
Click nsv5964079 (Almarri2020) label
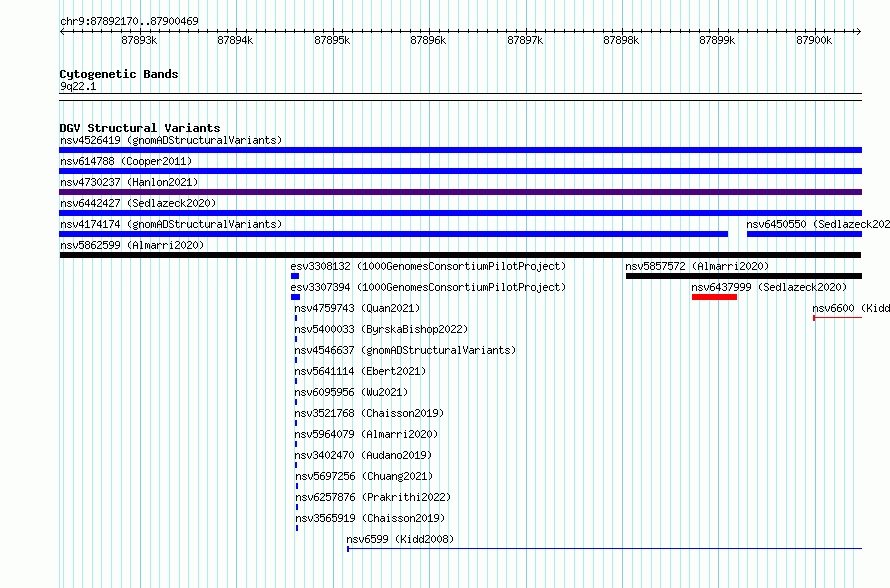pyautogui.click(x=366, y=434)
